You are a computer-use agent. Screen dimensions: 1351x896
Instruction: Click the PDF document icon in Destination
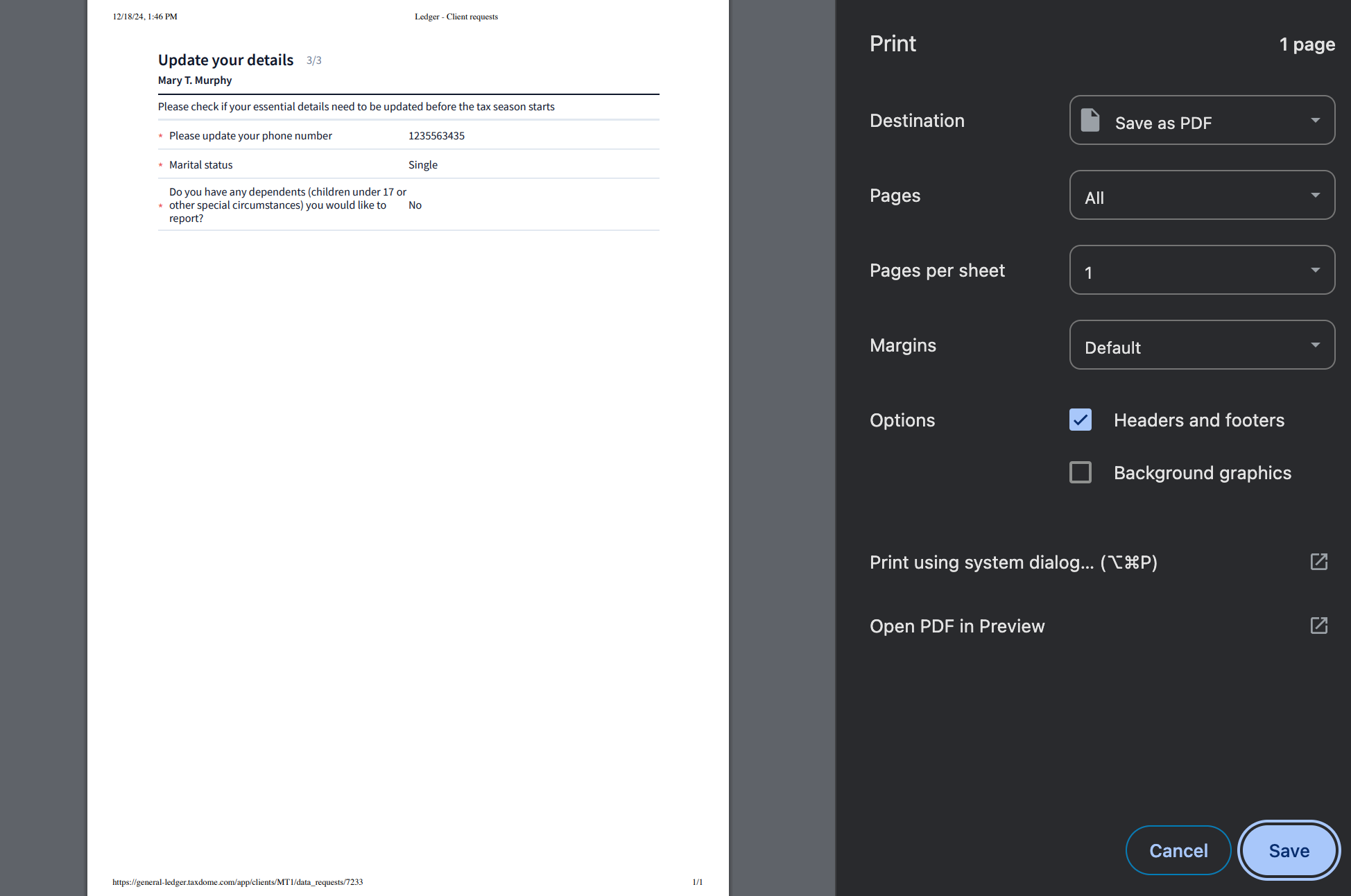1090,121
